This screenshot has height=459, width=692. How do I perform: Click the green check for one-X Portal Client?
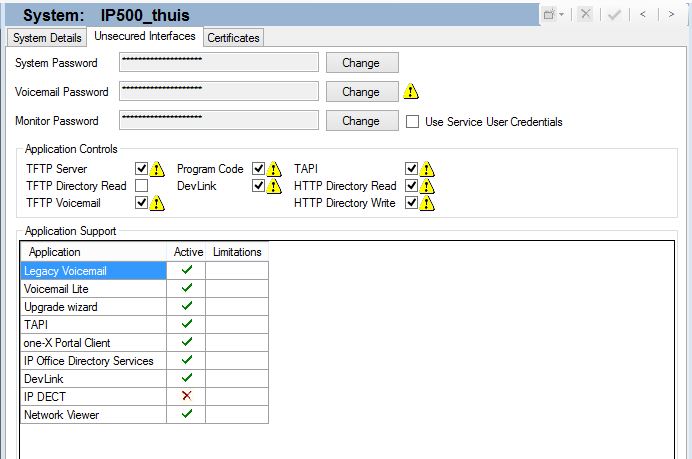tap(187, 342)
